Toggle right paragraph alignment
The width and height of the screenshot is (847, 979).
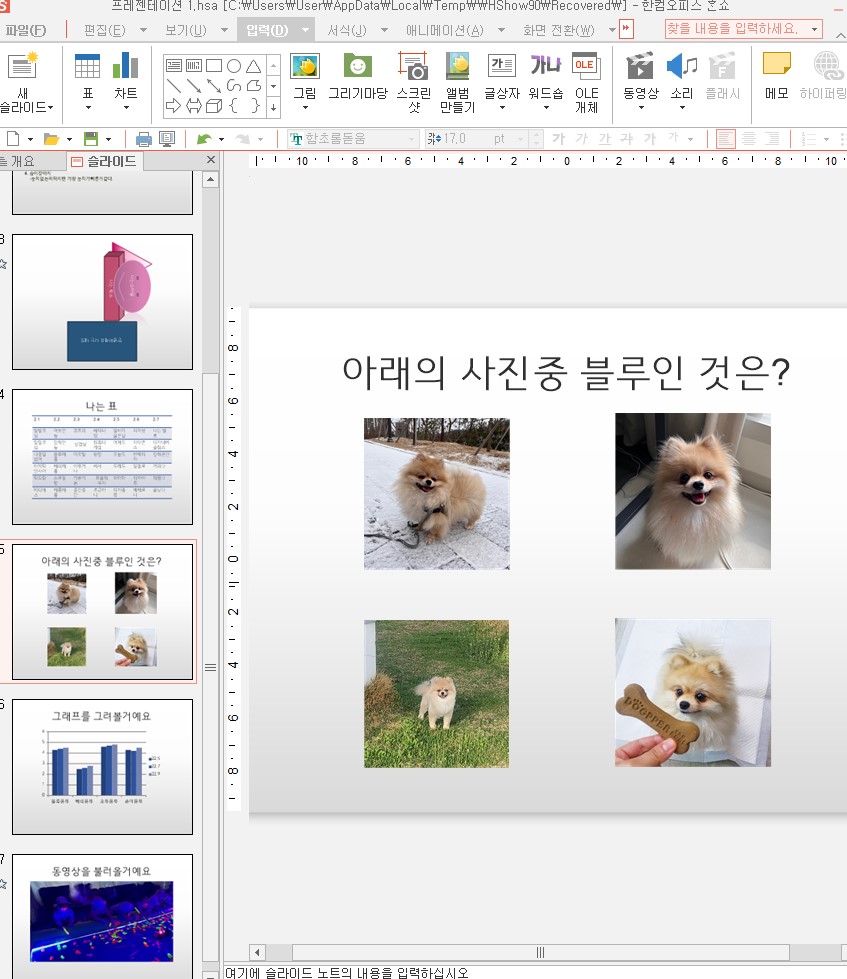772,139
